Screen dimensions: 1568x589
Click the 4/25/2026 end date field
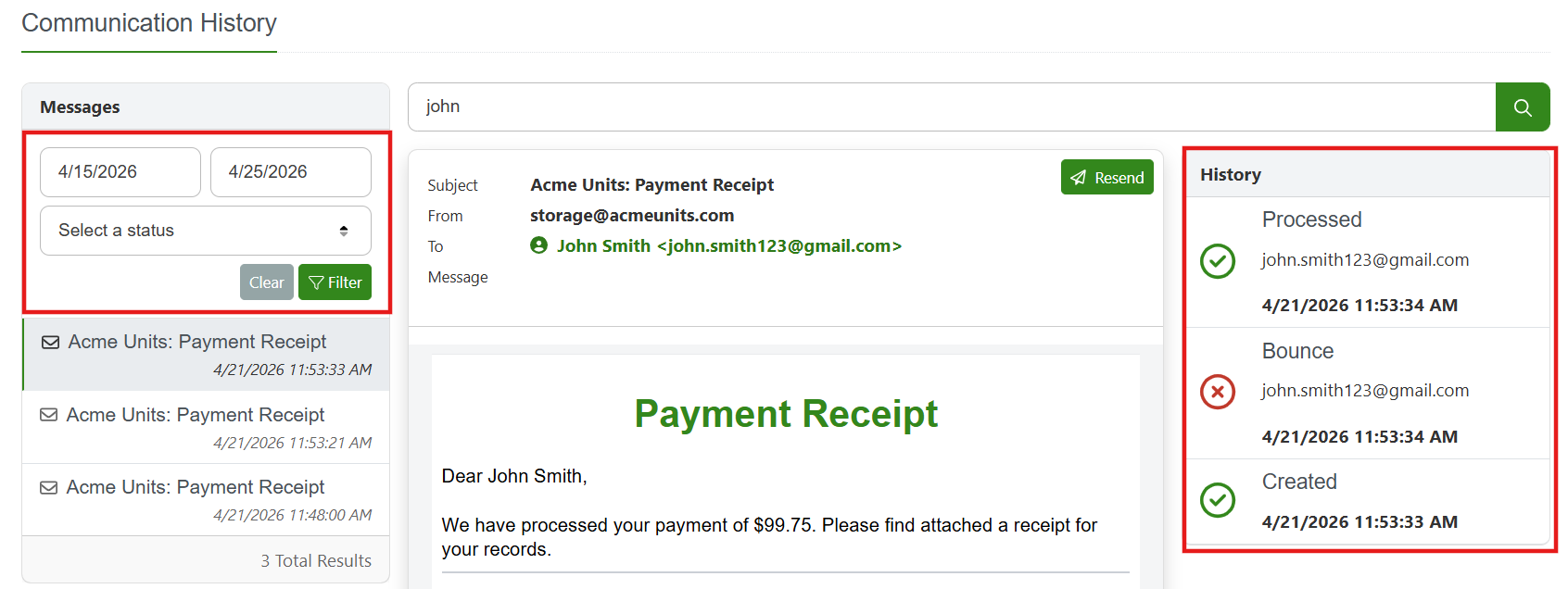(x=291, y=172)
